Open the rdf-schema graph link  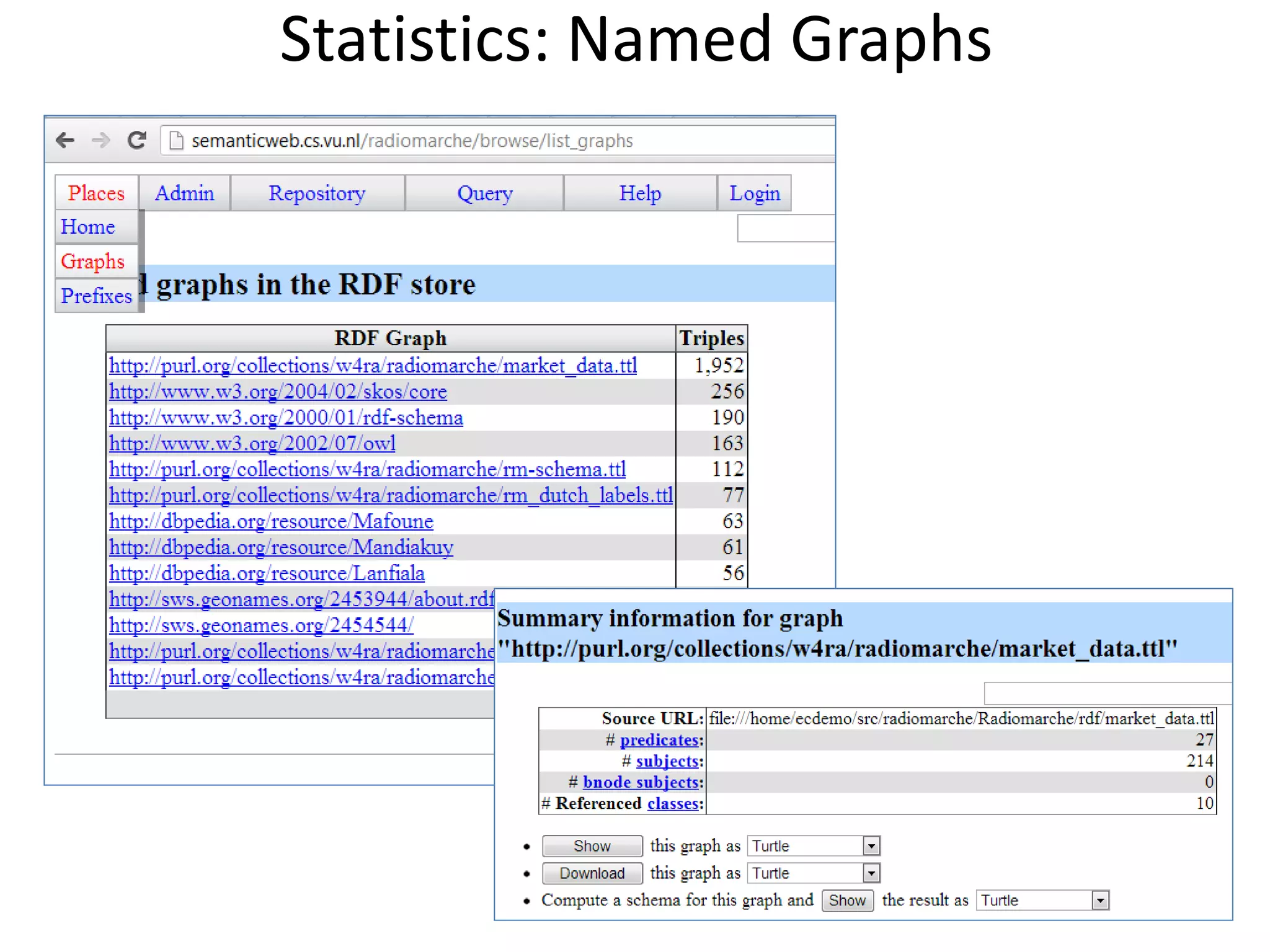pos(286,417)
